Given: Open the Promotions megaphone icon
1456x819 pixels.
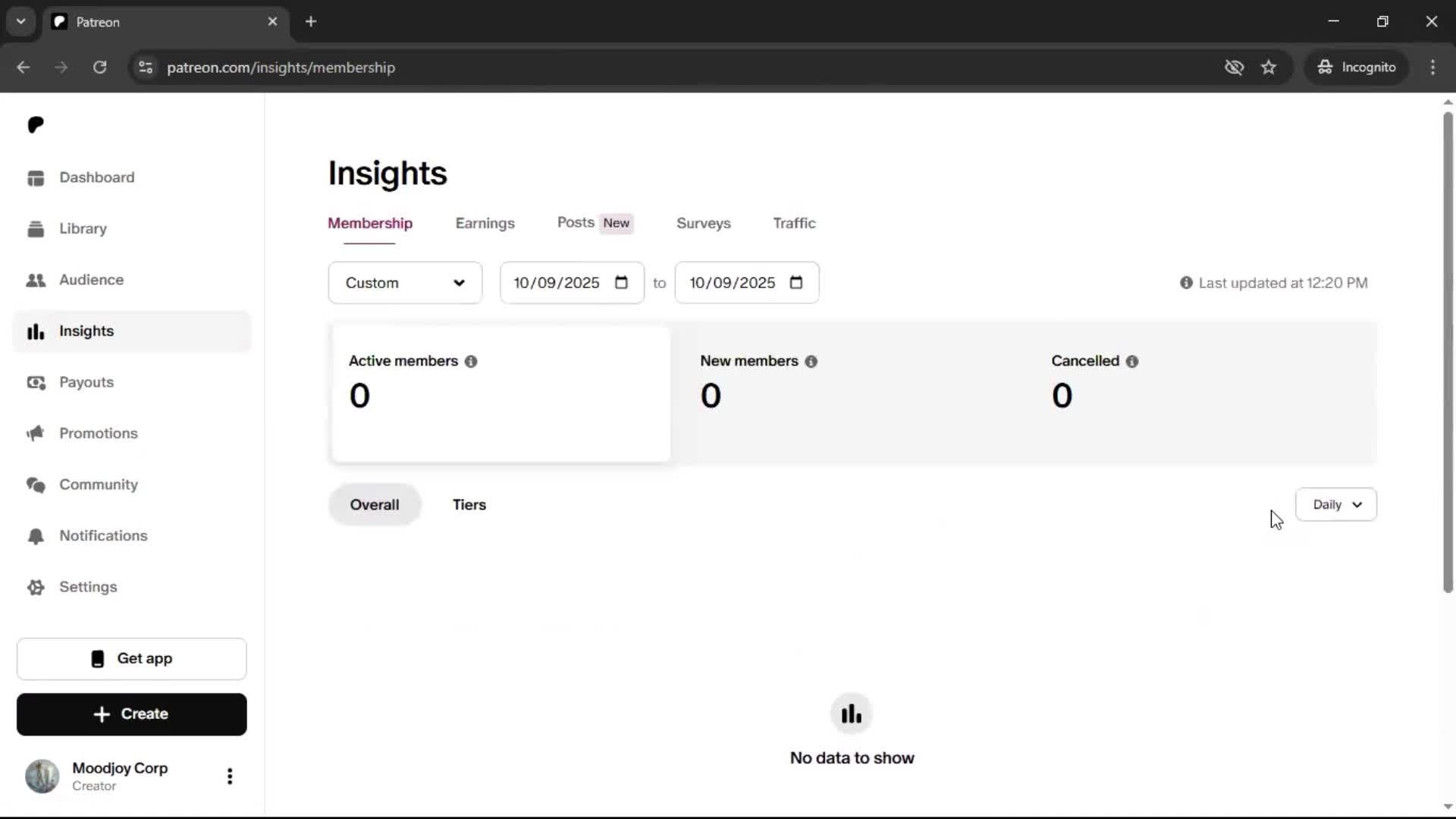Looking at the screenshot, I should tap(36, 434).
